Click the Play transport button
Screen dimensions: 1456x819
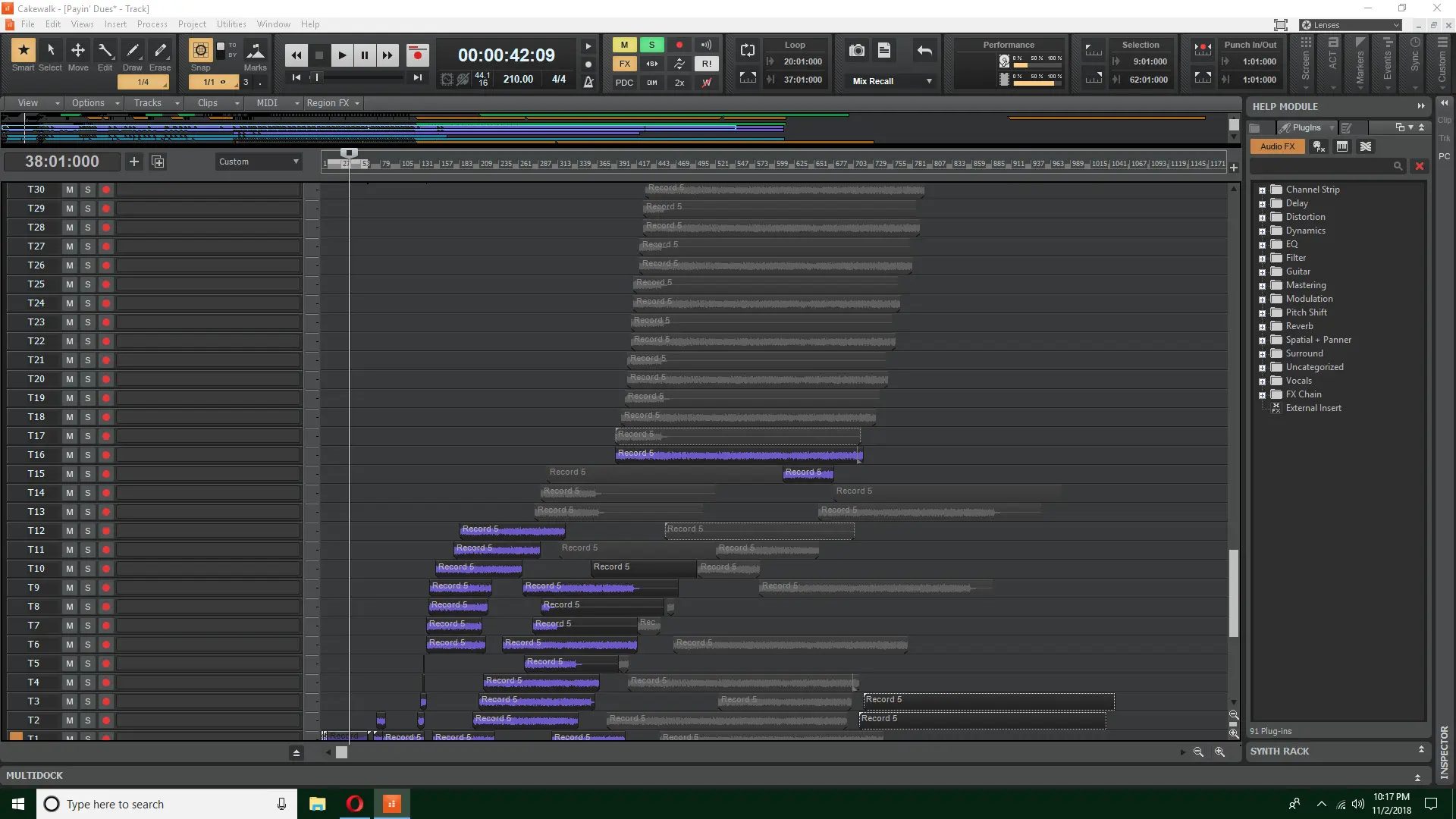(x=342, y=55)
